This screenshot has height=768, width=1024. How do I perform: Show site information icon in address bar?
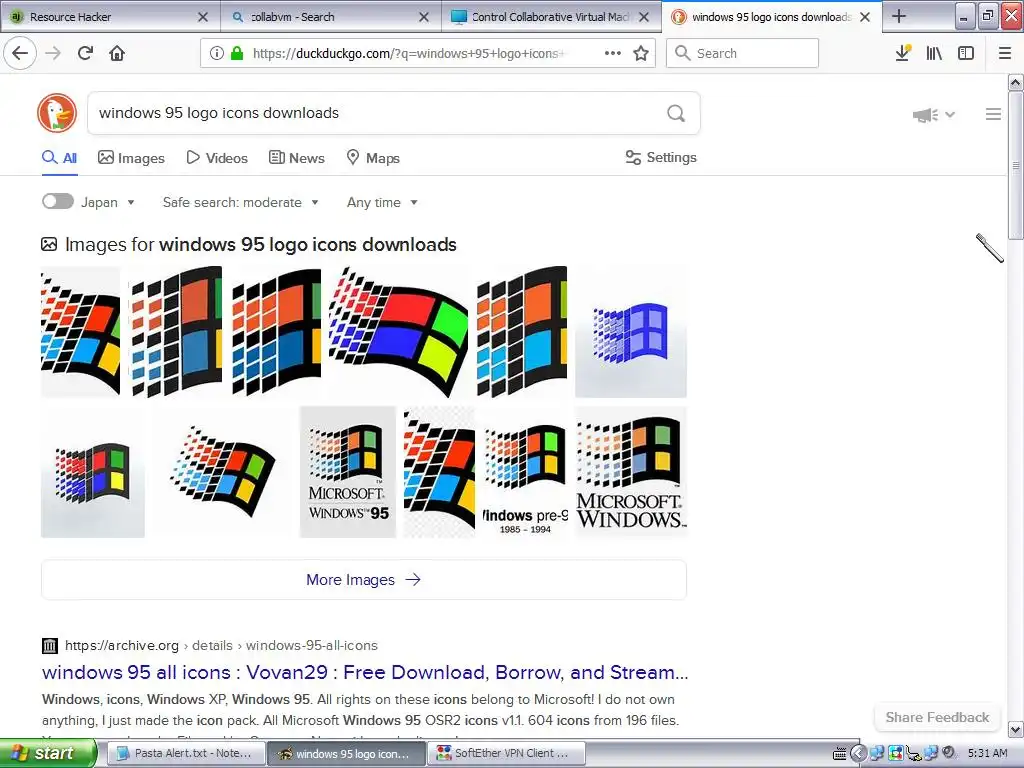coord(217,54)
